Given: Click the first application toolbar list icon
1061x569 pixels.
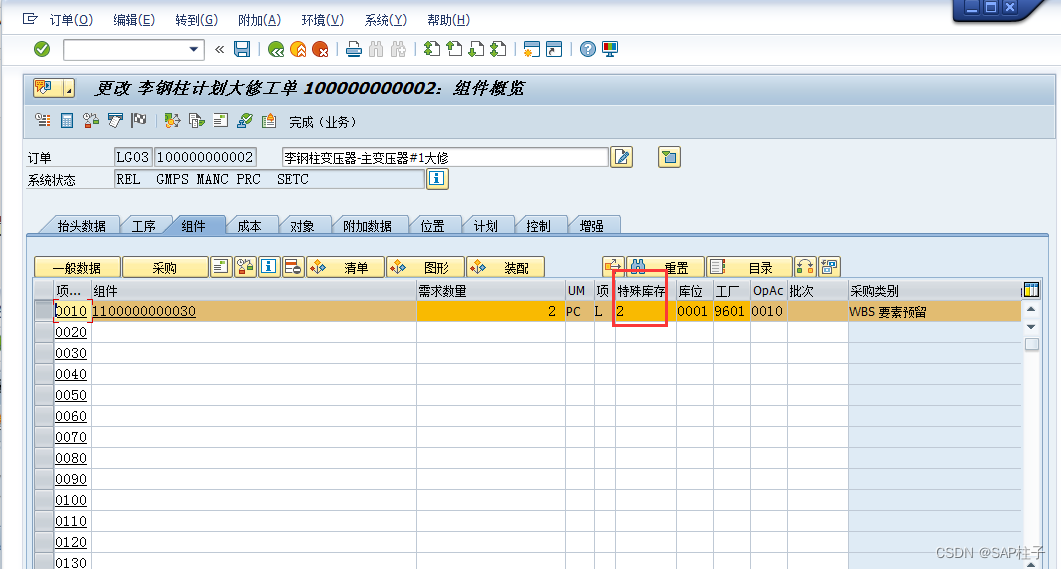Looking at the screenshot, I should [43, 120].
